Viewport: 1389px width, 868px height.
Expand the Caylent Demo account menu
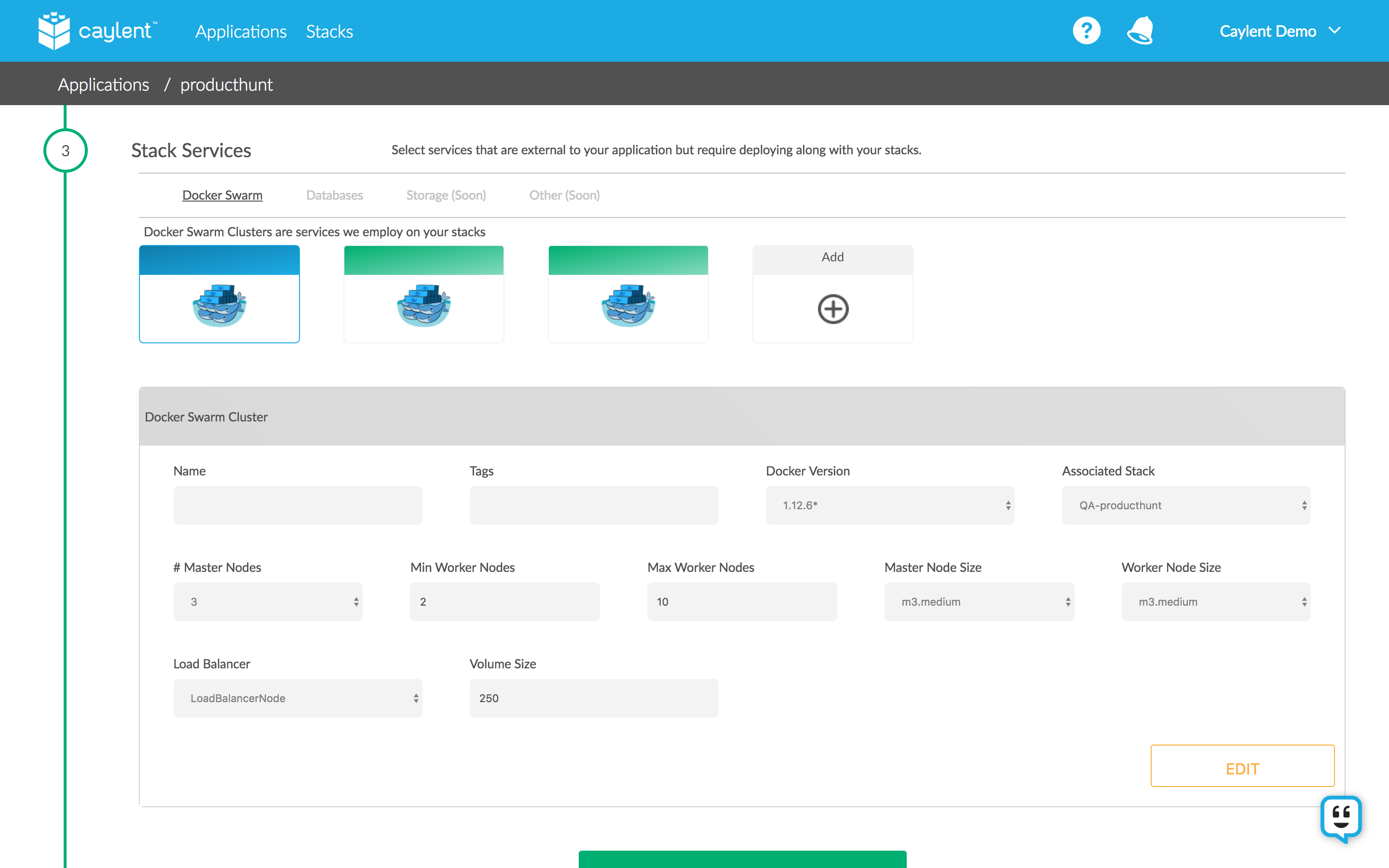click(x=1279, y=31)
